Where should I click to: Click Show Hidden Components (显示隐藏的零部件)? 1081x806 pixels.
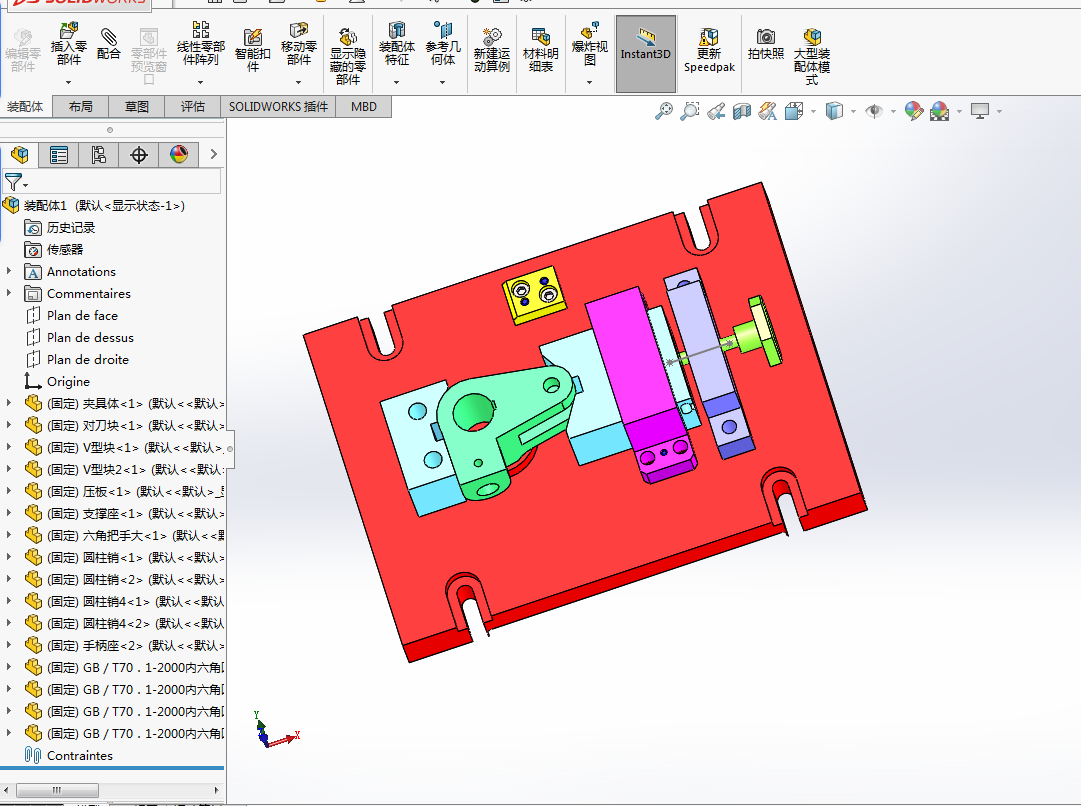(x=348, y=57)
